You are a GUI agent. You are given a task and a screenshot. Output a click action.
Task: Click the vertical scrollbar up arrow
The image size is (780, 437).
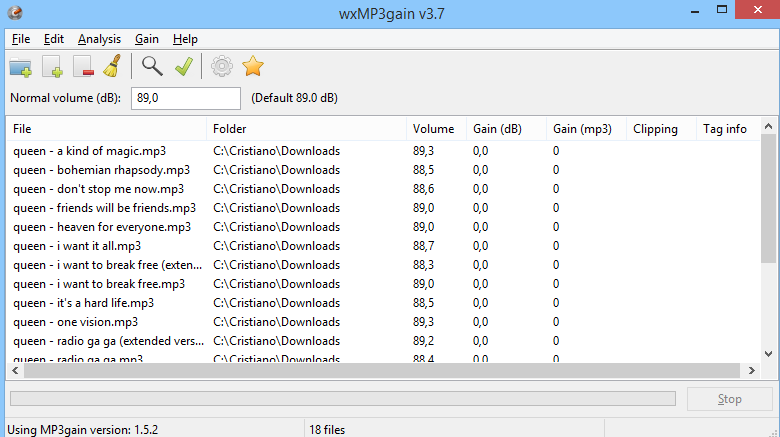[769, 126]
